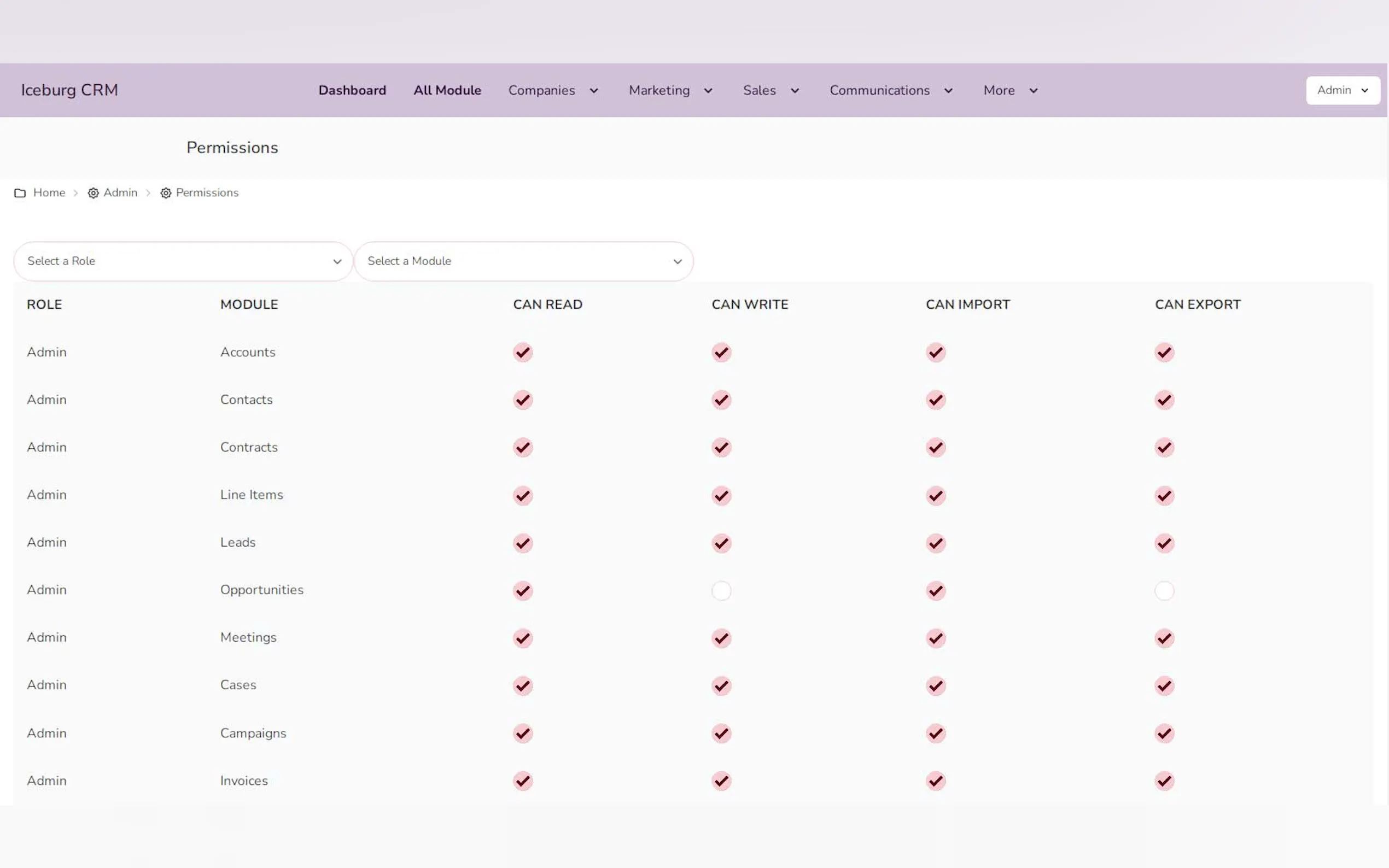Open the Select a Module dropdown

click(x=523, y=261)
